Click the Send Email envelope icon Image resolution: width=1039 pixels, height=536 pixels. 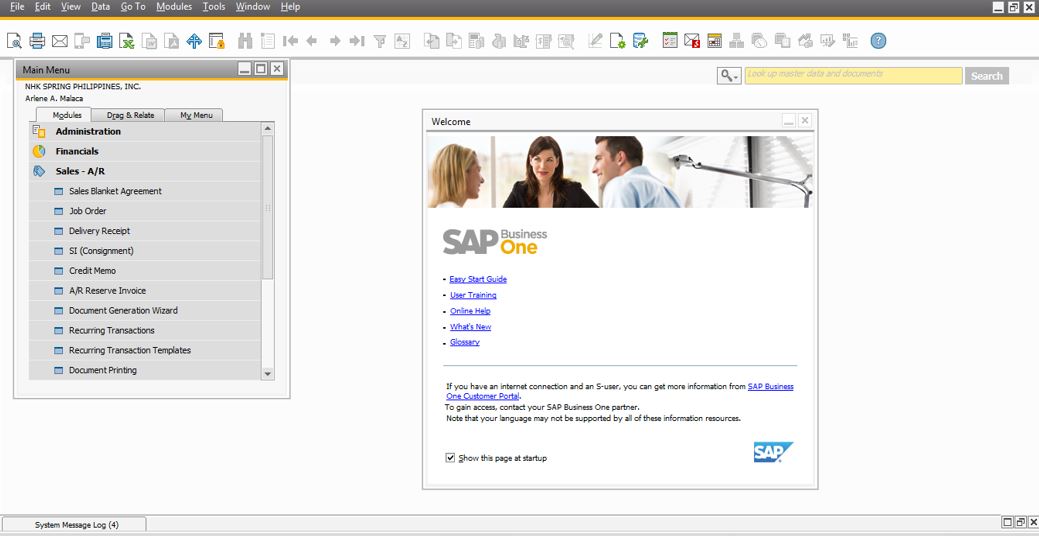pyautogui.click(x=60, y=41)
